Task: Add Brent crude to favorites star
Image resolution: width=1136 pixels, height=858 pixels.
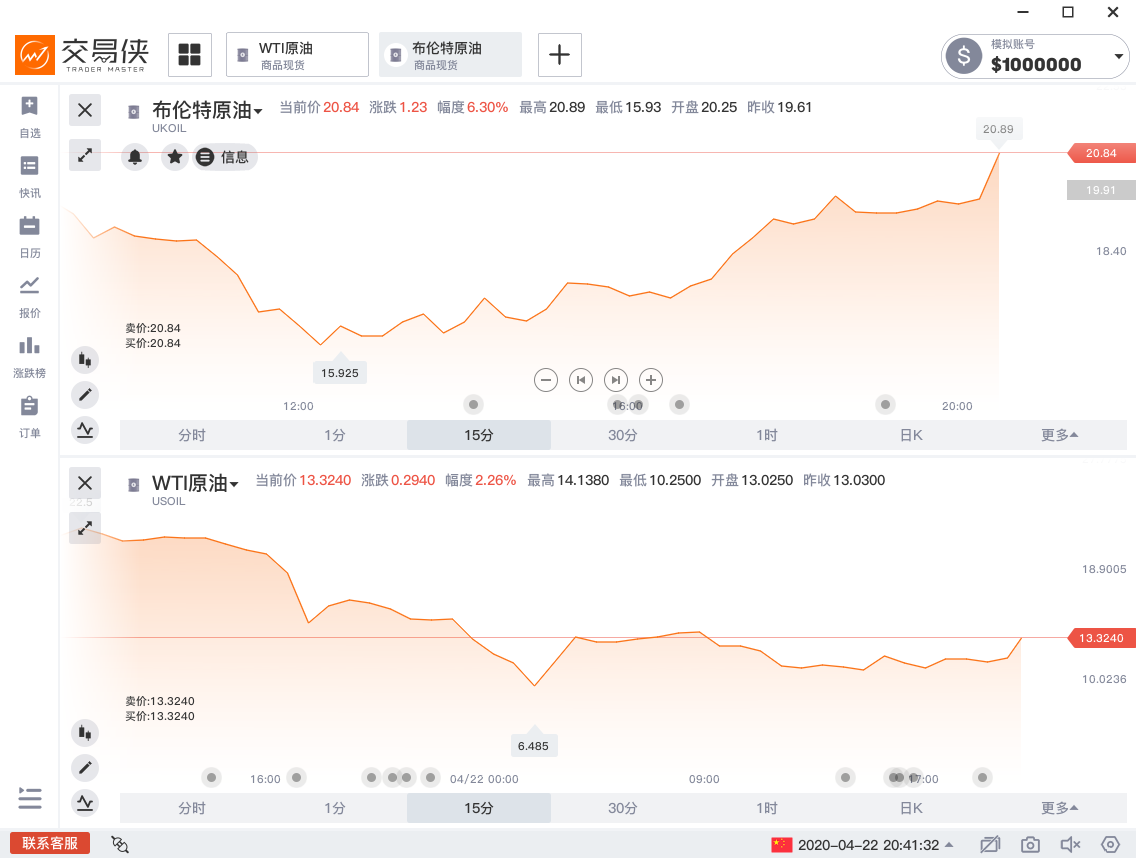Action: coord(175,157)
